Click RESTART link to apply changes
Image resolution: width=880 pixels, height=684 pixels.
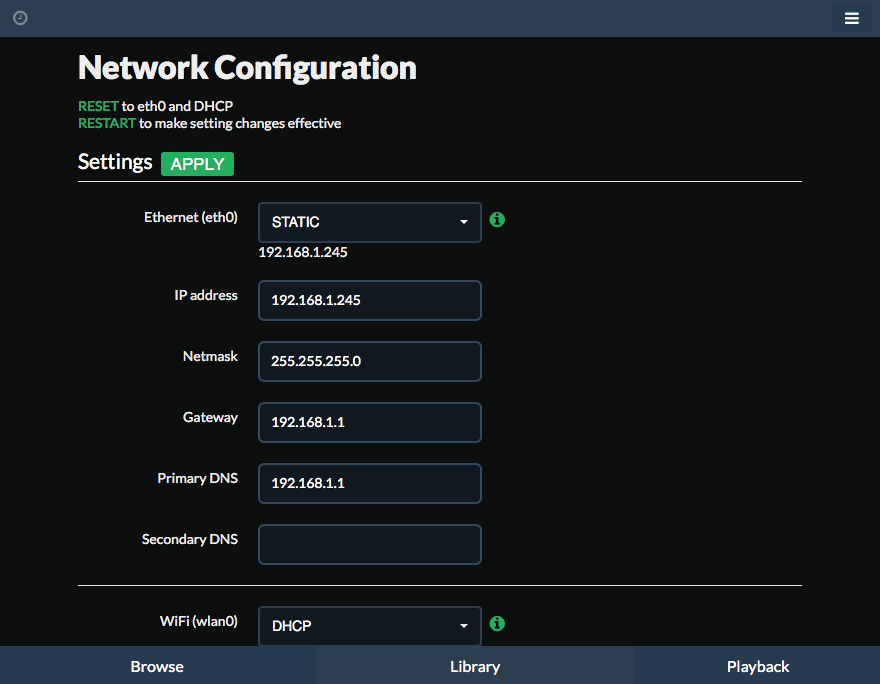[107, 123]
